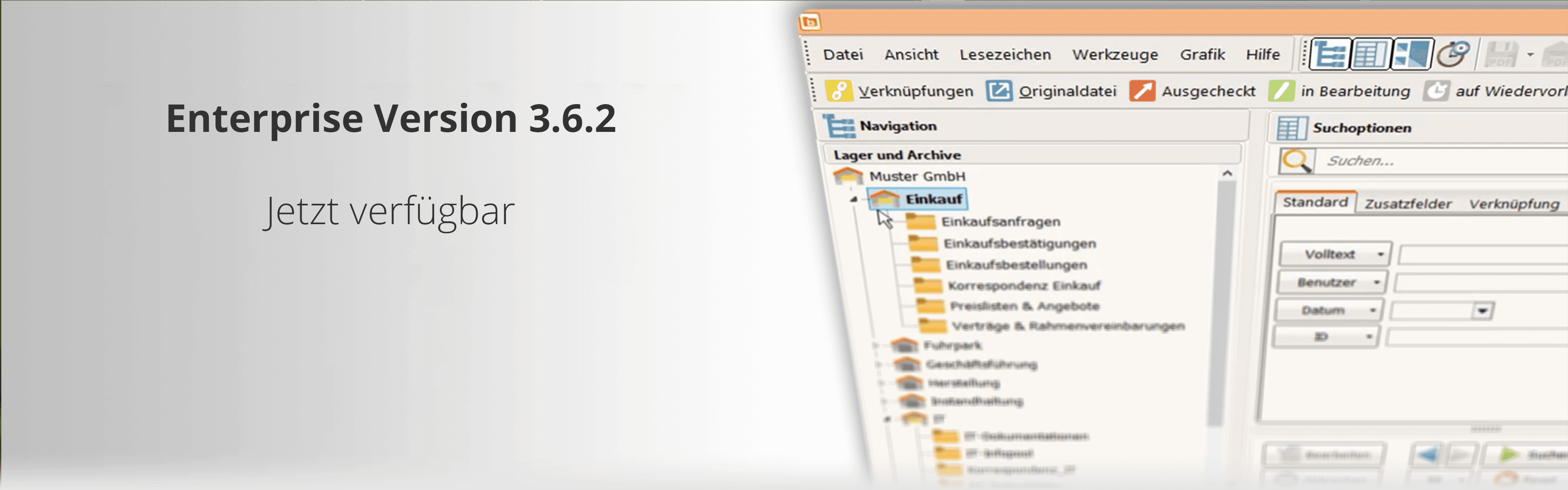Click the auf Wiedervorlage filter button

click(1495, 91)
